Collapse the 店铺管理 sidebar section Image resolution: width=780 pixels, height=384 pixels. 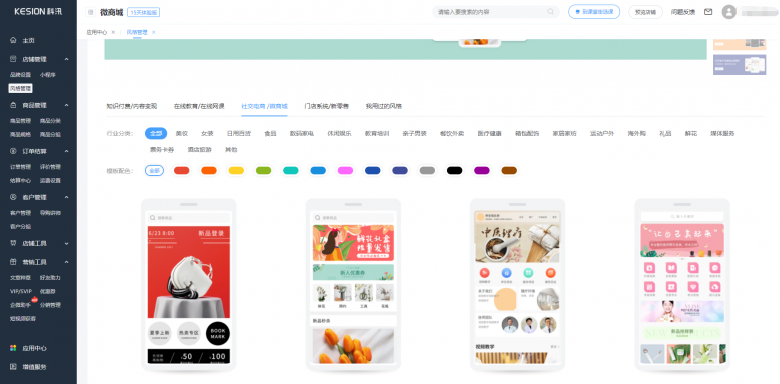coord(67,59)
